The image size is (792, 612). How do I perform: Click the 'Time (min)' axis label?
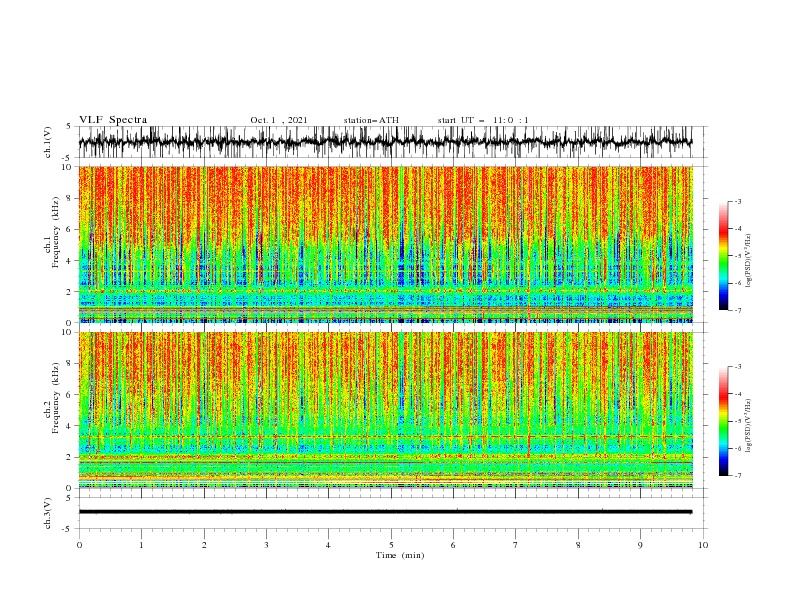coord(400,555)
